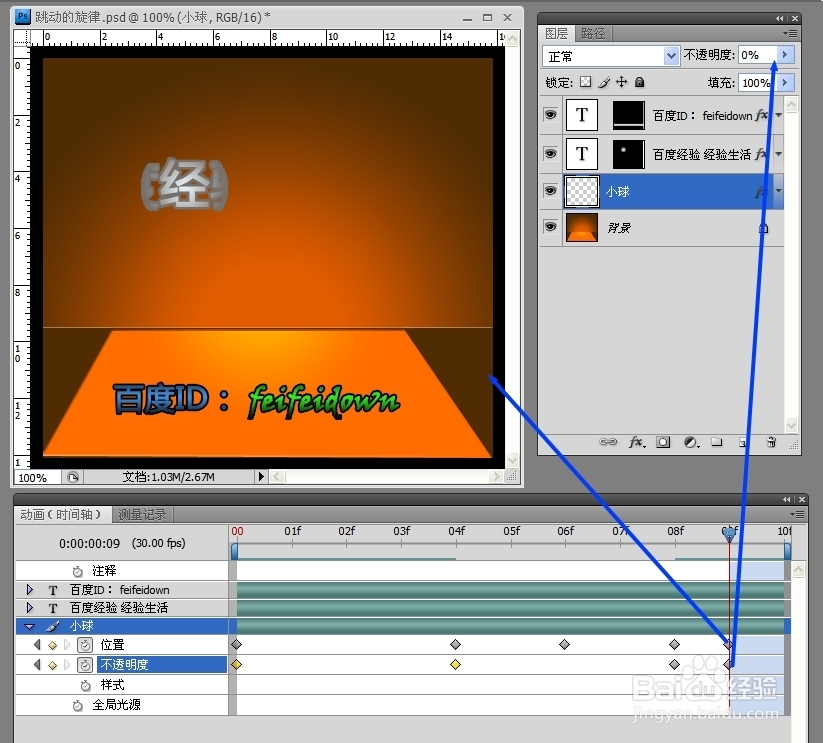Go to previous 不透明度 keyframe

pyautogui.click(x=37, y=665)
